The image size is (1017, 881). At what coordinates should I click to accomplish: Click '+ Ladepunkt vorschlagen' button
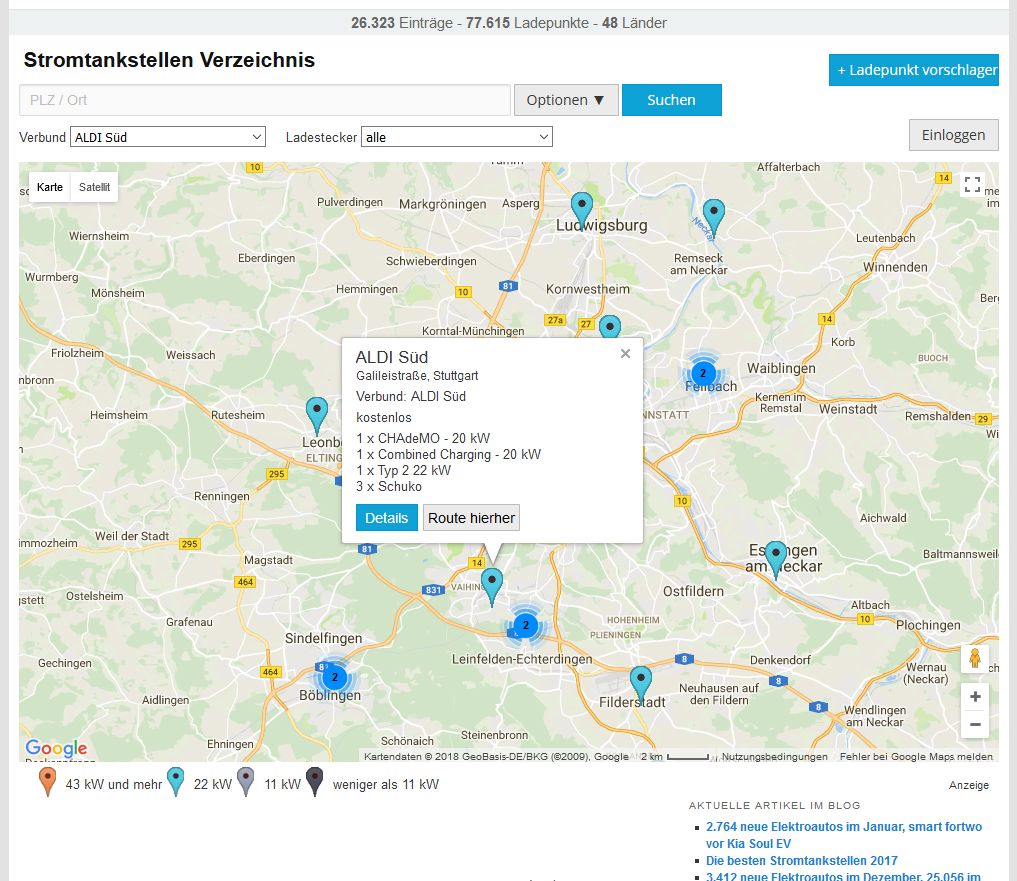[914, 70]
